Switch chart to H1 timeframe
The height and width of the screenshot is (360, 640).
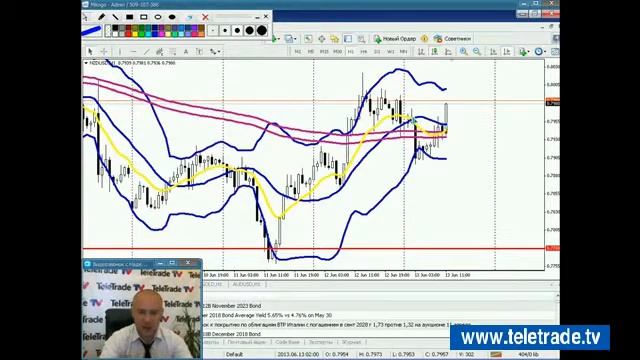point(351,51)
